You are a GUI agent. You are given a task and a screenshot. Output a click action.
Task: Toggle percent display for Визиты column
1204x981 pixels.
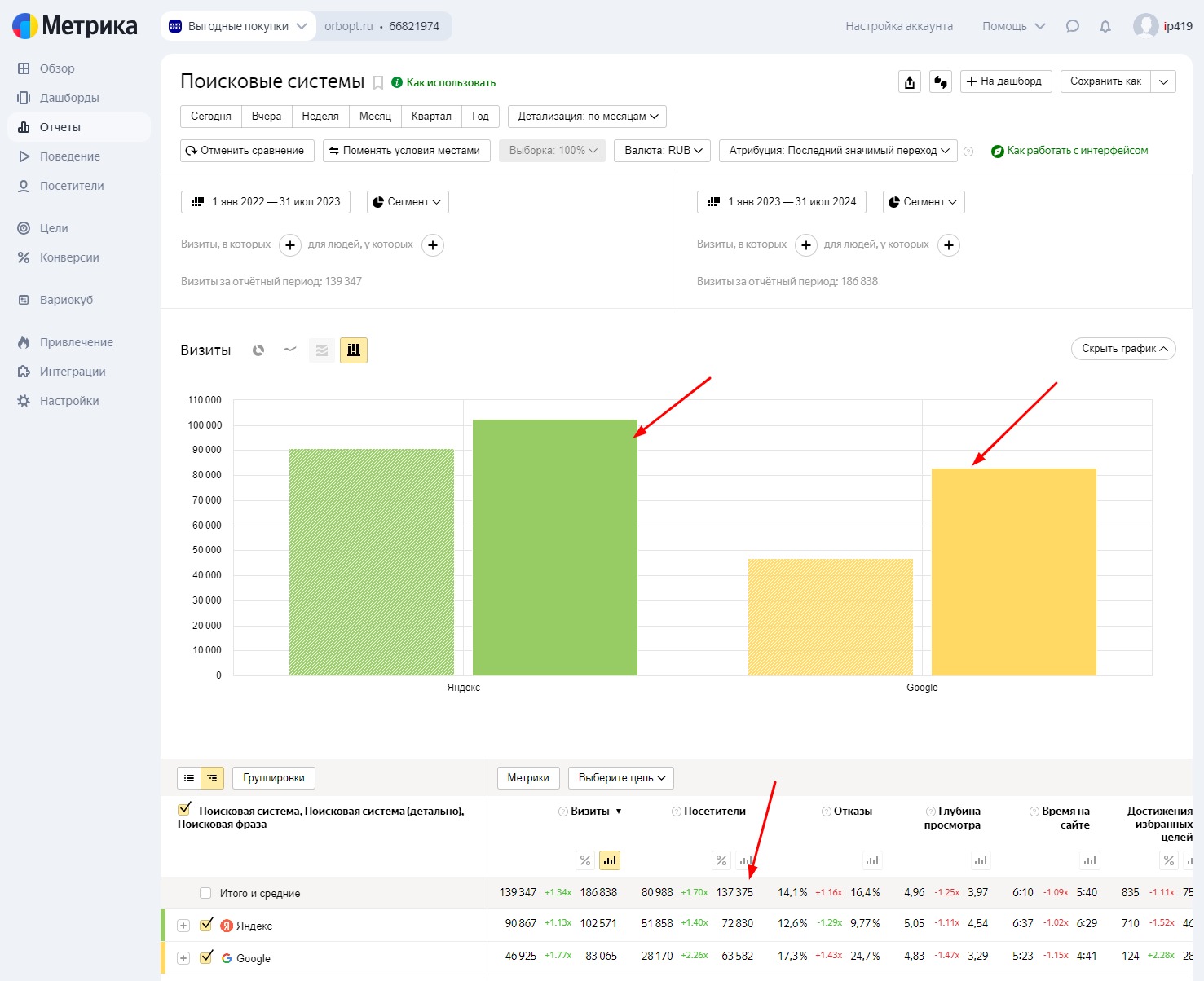(585, 860)
